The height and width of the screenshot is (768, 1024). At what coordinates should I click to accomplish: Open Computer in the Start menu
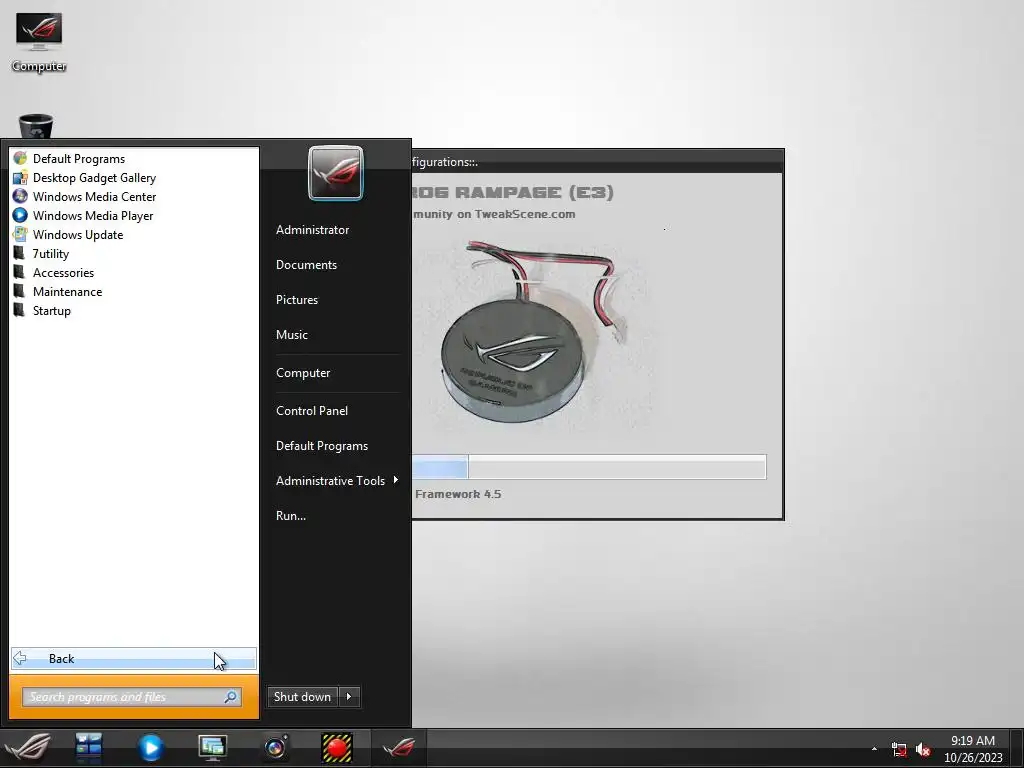click(303, 373)
